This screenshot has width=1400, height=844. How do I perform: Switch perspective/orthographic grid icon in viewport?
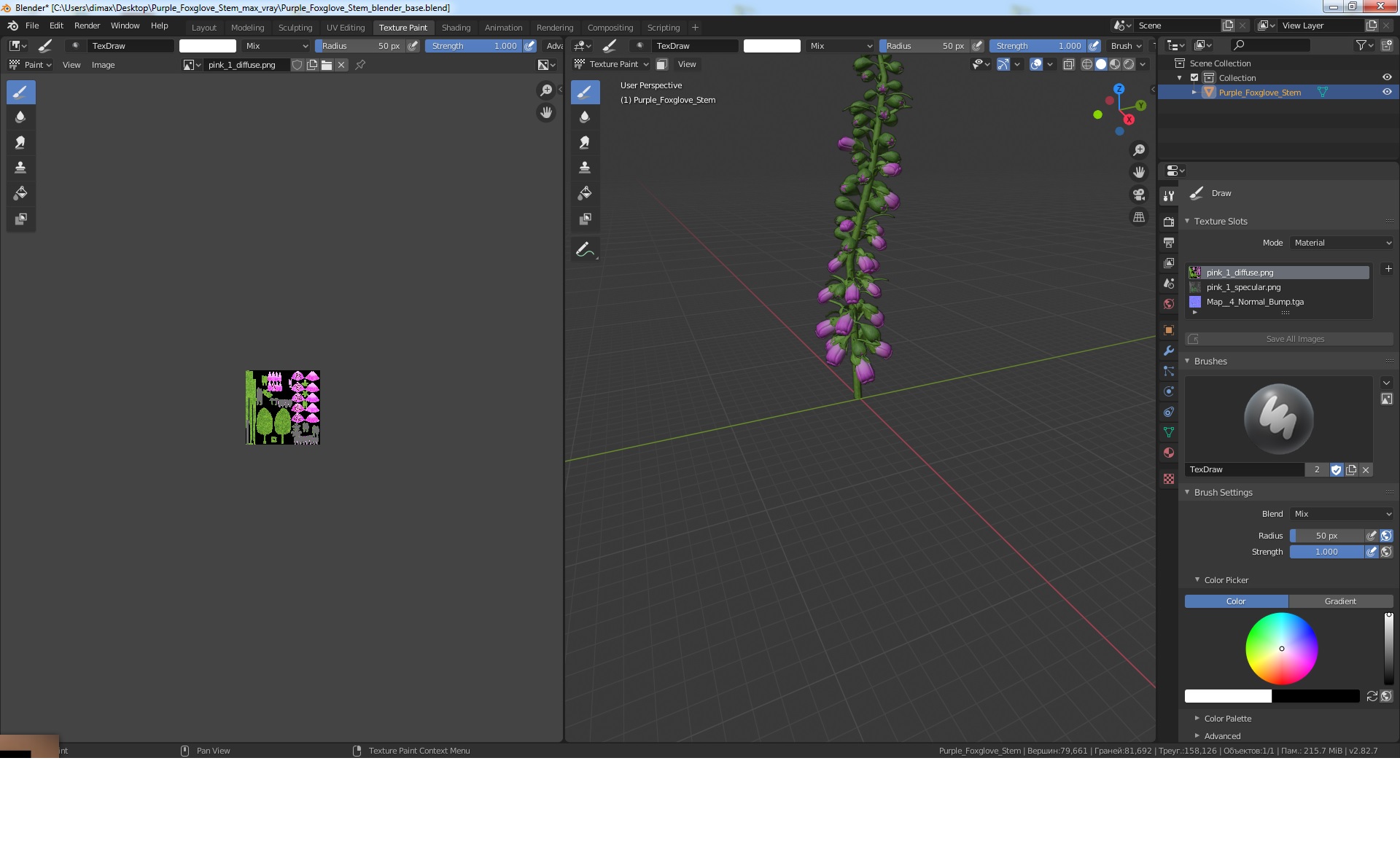pos(1139,217)
